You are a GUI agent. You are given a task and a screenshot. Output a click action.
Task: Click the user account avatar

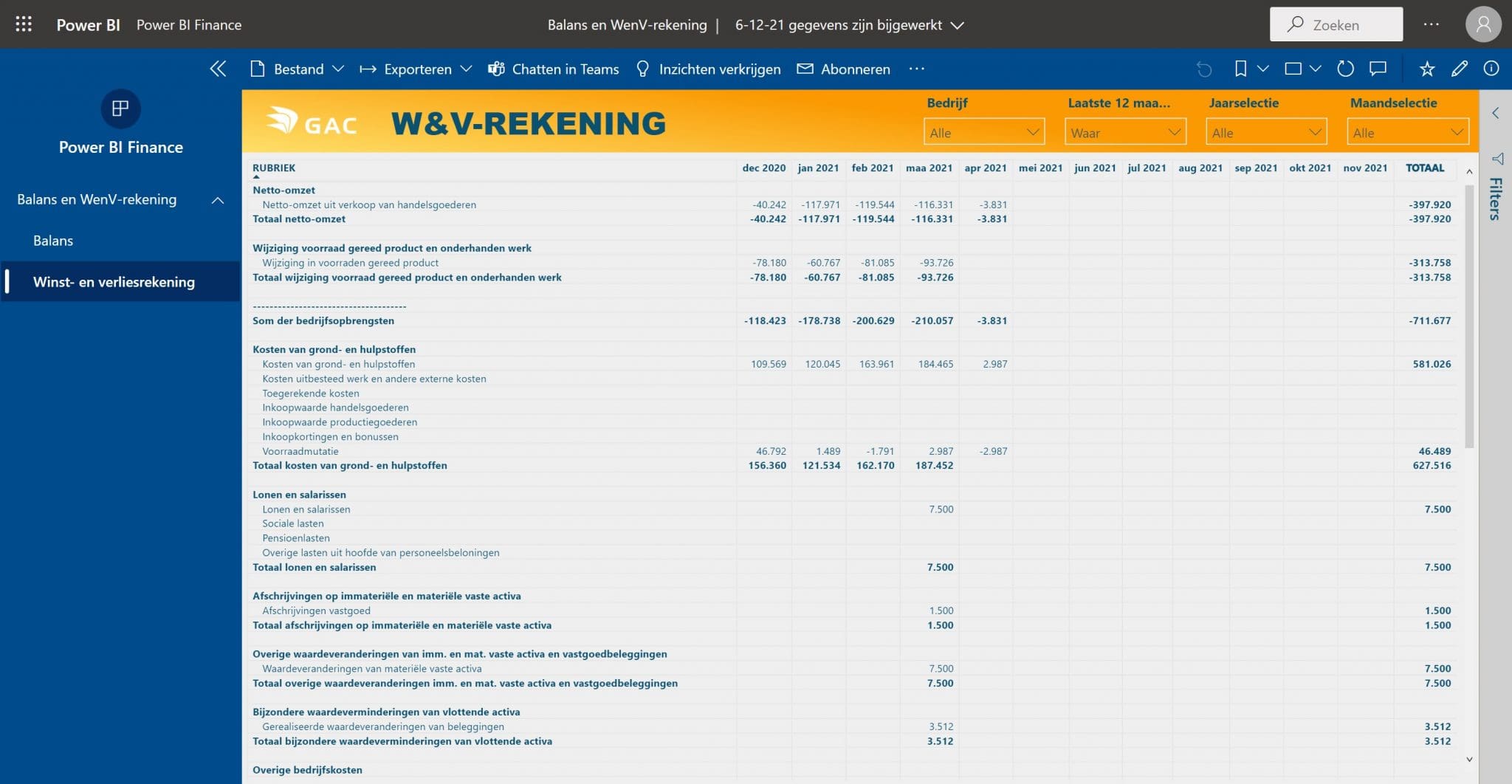pyautogui.click(x=1482, y=25)
